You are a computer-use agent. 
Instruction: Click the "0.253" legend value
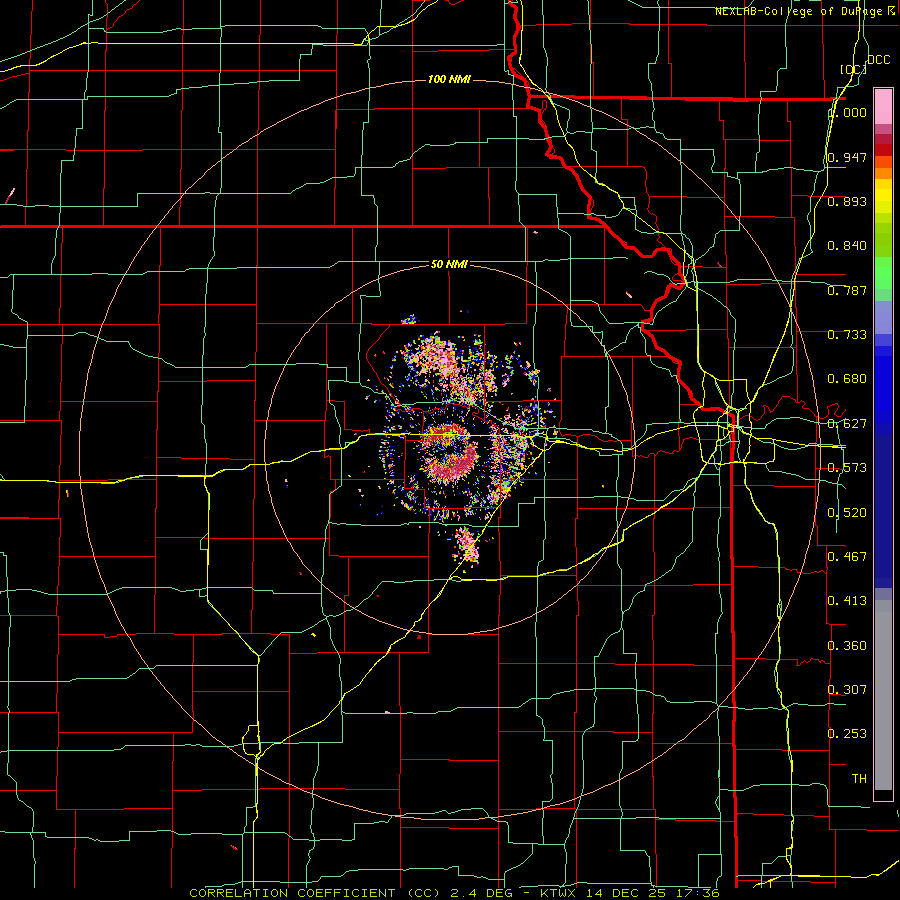(847, 734)
